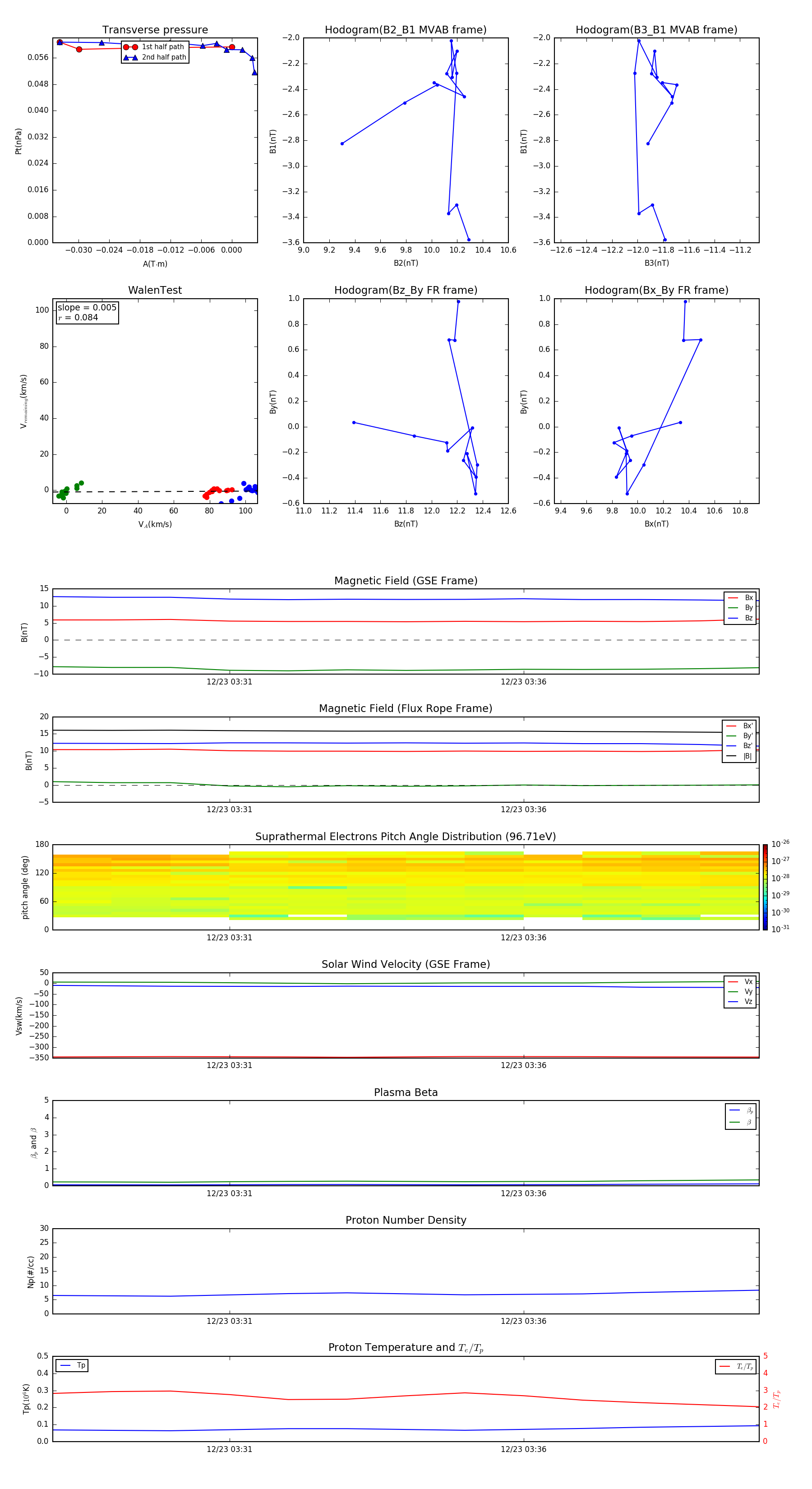The height and width of the screenshot is (1489, 812).
Task: Click the Suprathermal Electrons Pitch Angle Distribution title
Action: click(405, 837)
